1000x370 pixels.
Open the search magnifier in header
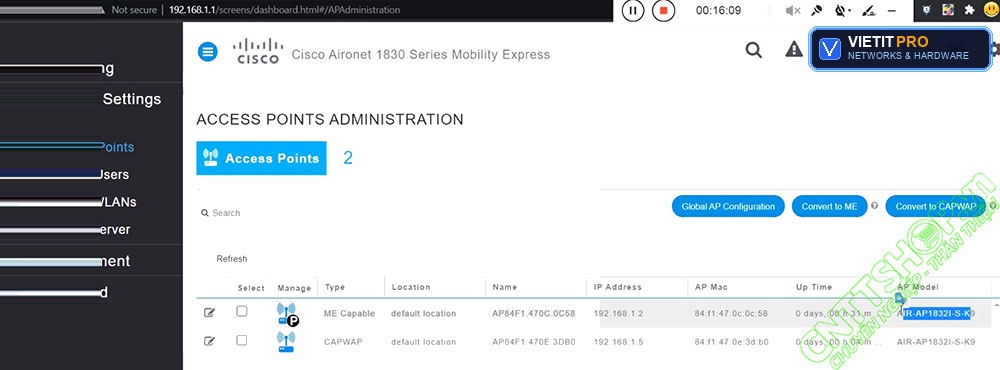[754, 50]
